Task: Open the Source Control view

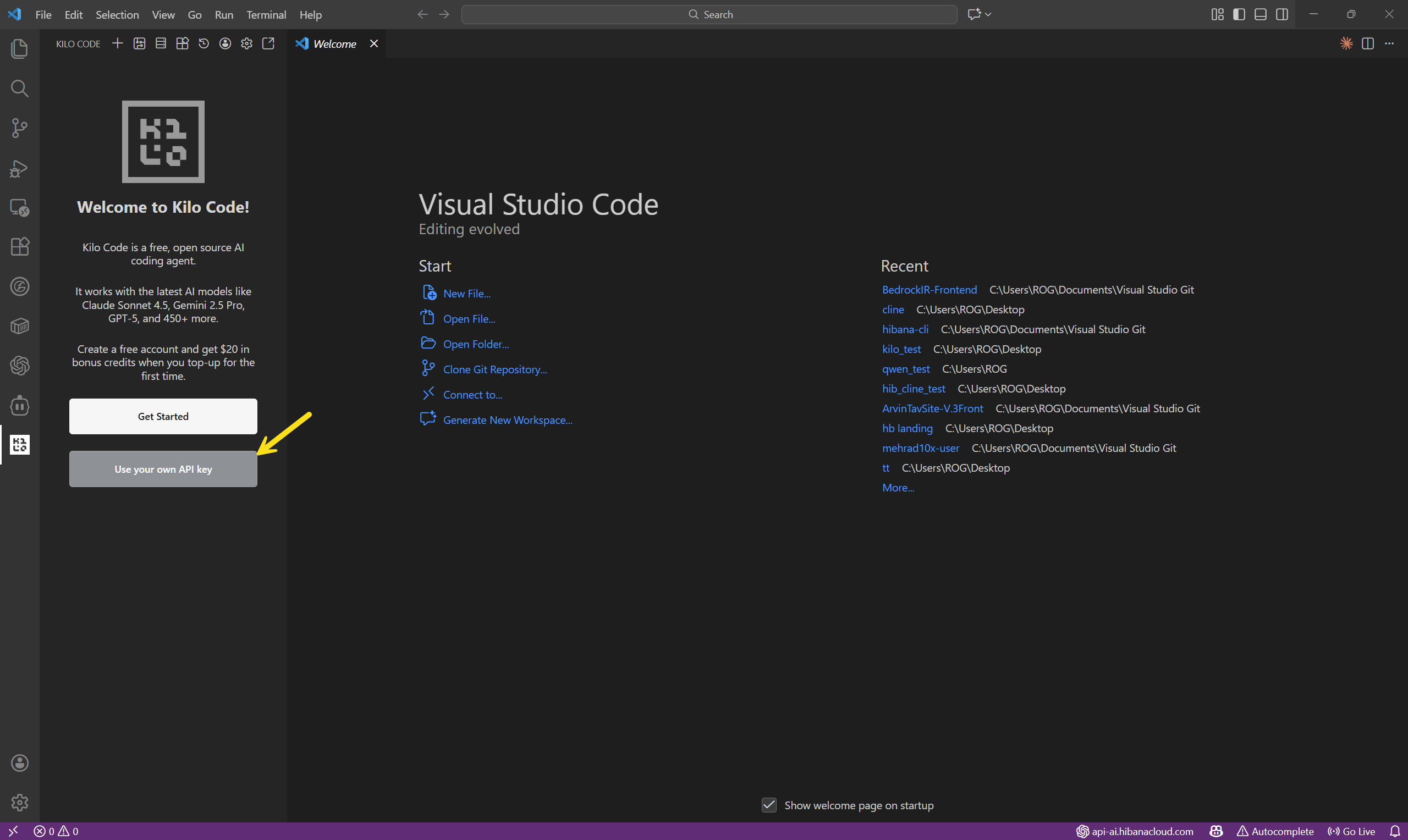Action: click(x=20, y=128)
